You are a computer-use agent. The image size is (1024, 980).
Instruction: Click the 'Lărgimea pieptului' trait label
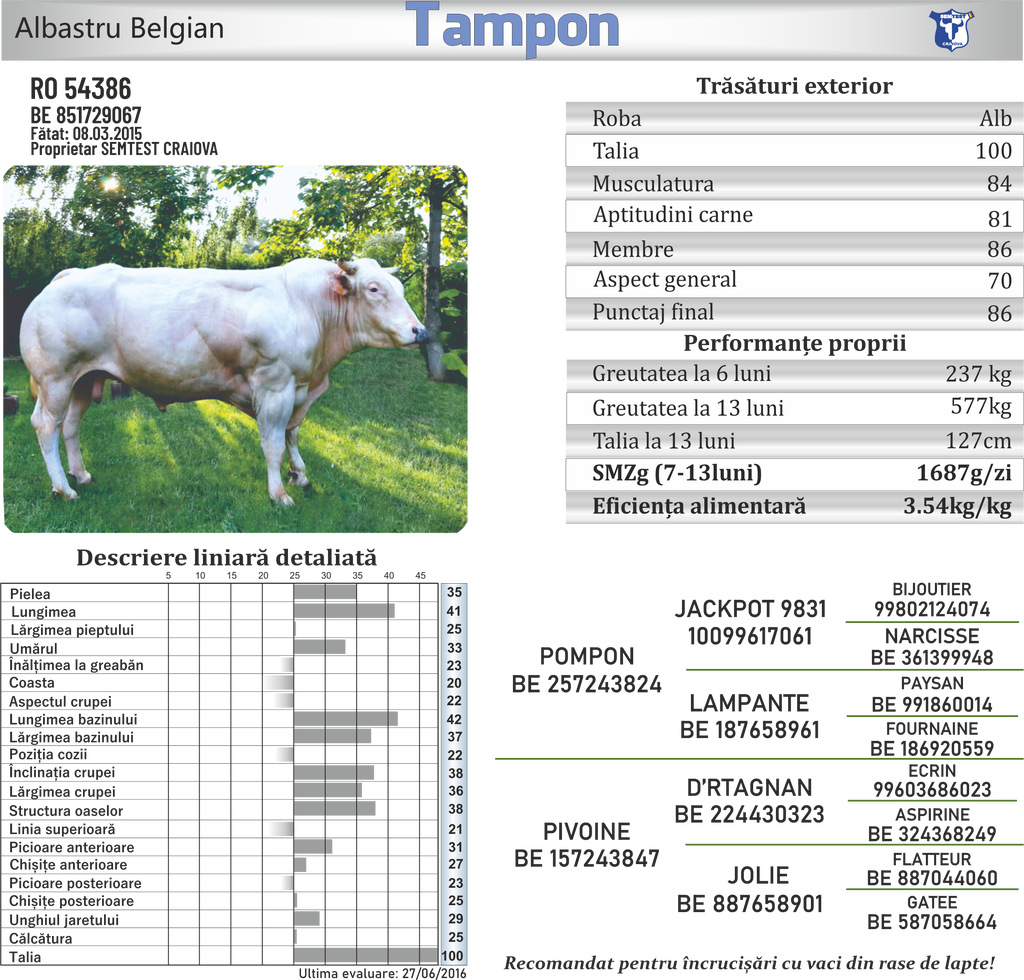[72, 630]
